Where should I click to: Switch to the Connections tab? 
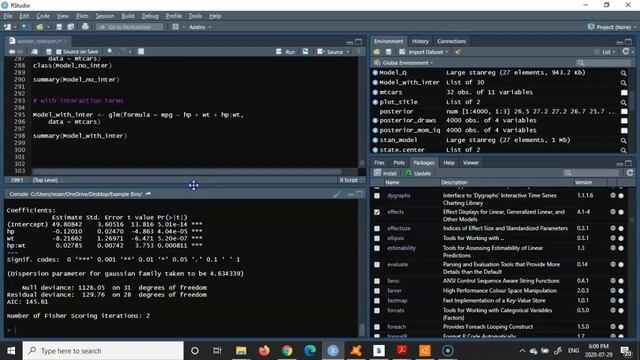coord(451,41)
